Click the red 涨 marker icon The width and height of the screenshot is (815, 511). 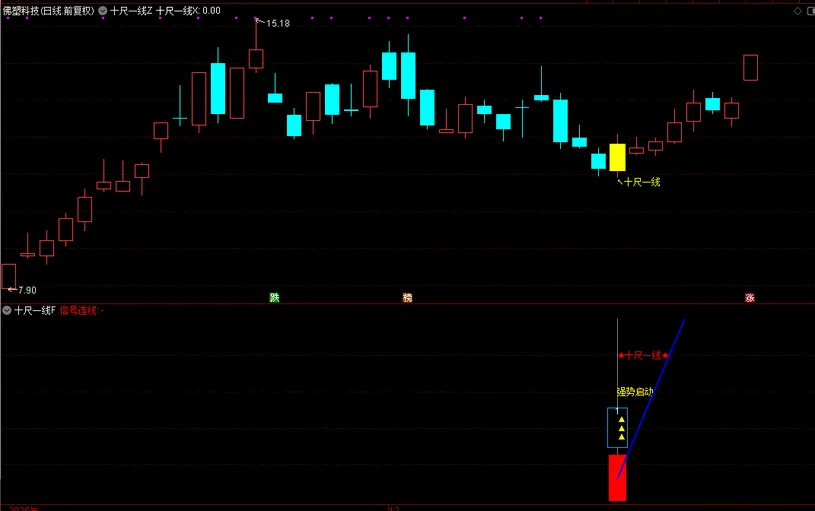point(749,297)
